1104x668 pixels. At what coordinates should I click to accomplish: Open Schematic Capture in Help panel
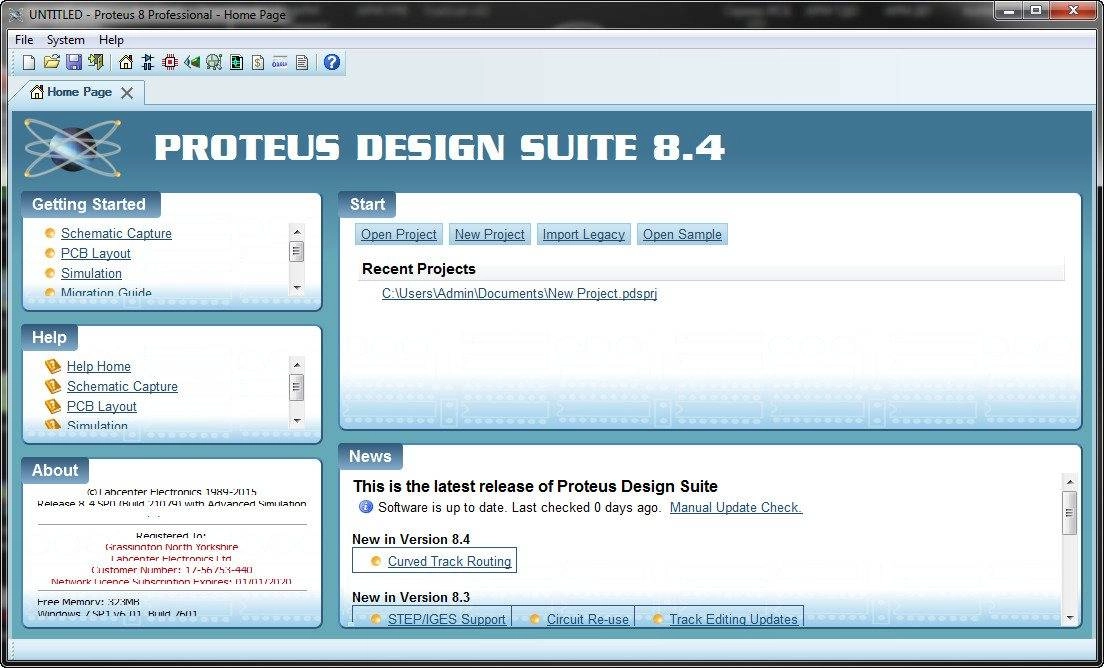123,386
